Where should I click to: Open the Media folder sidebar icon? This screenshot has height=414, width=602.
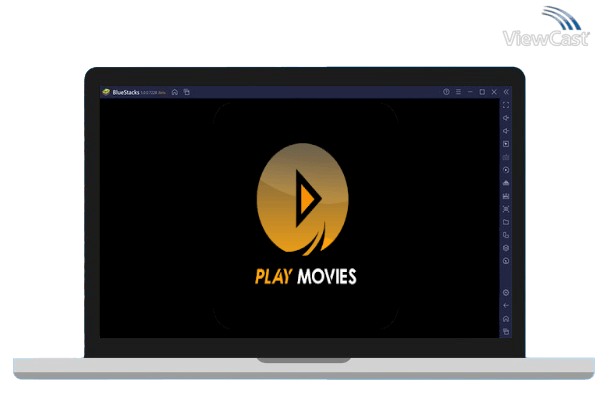click(x=506, y=222)
